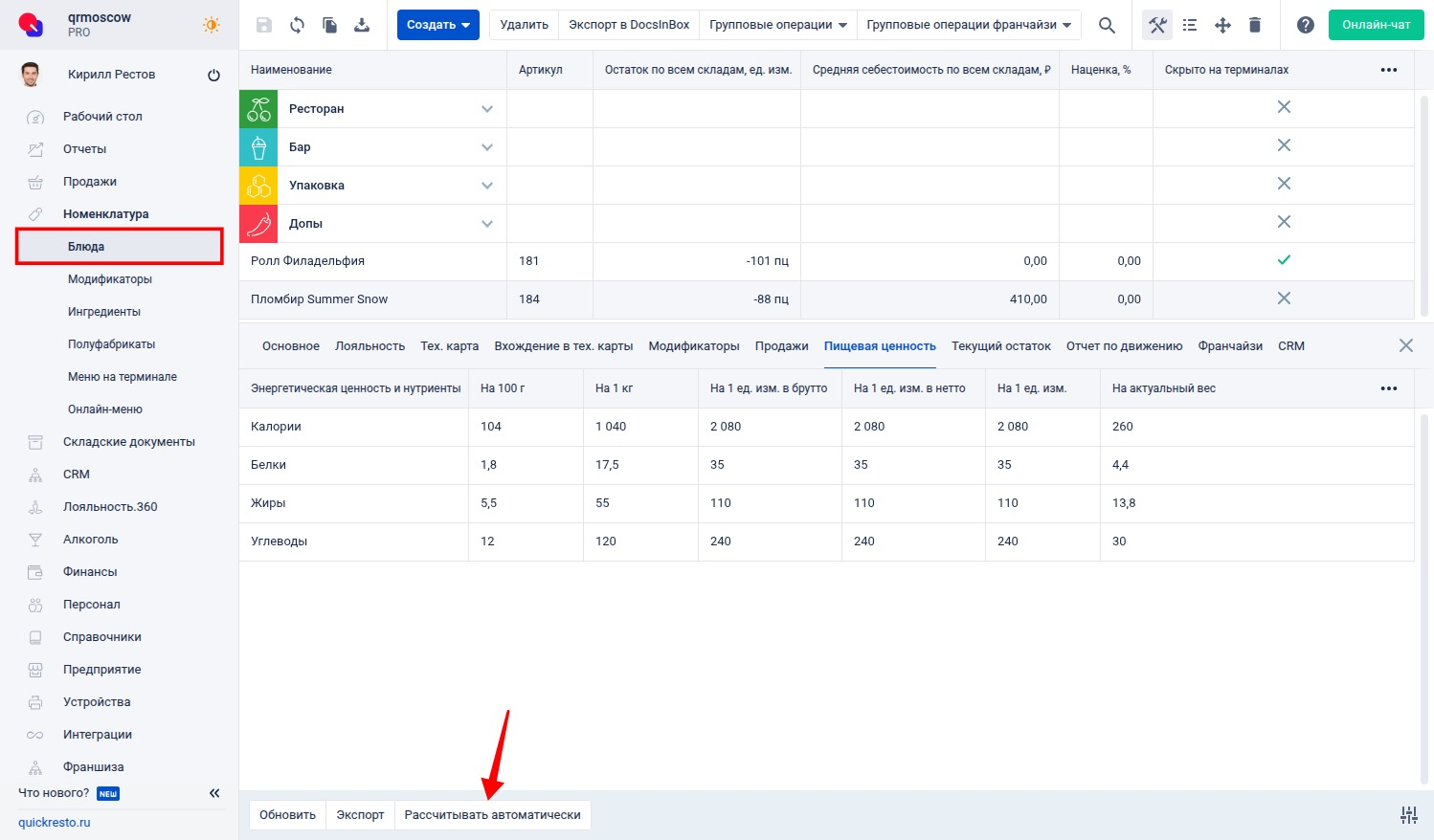The image size is (1434, 840).
Task: Click the trash bin icon in toolbar
Action: click(x=1255, y=25)
